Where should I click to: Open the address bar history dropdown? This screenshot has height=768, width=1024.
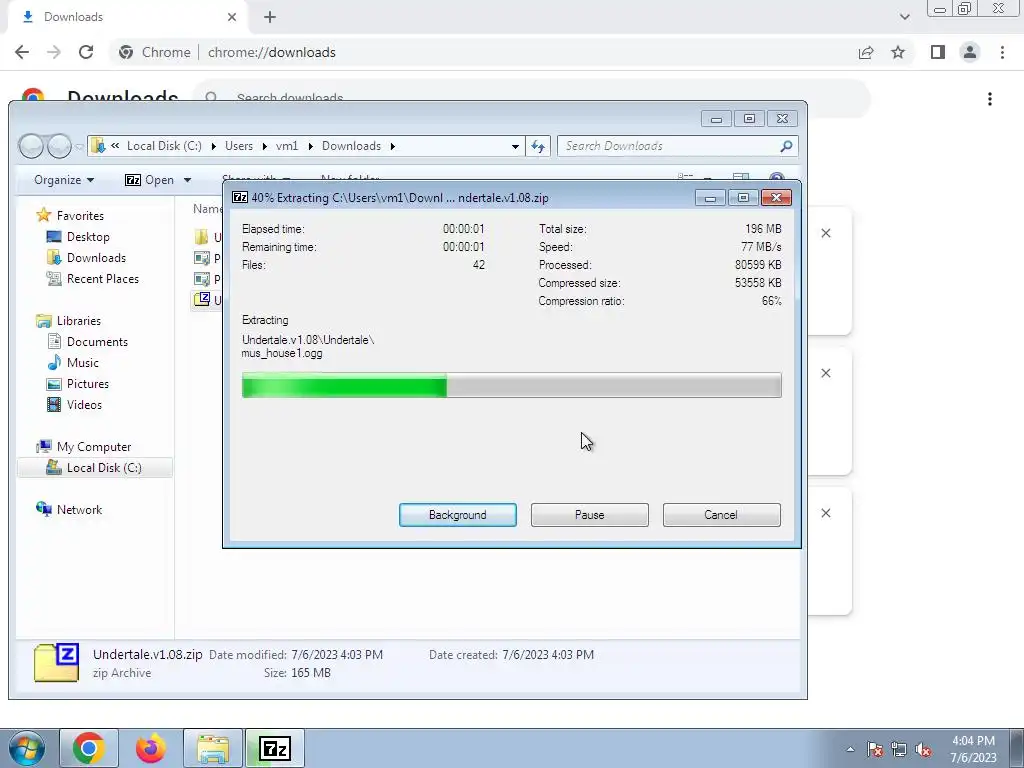point(515,146)
